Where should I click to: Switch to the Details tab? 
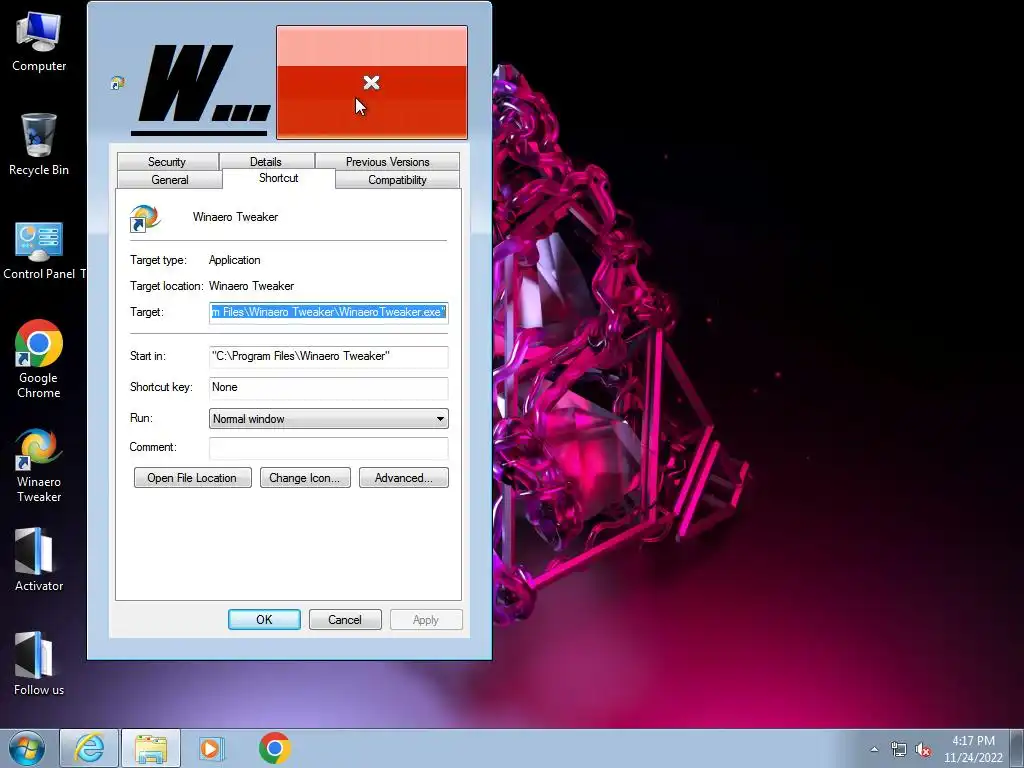click(x=266, y=161)
